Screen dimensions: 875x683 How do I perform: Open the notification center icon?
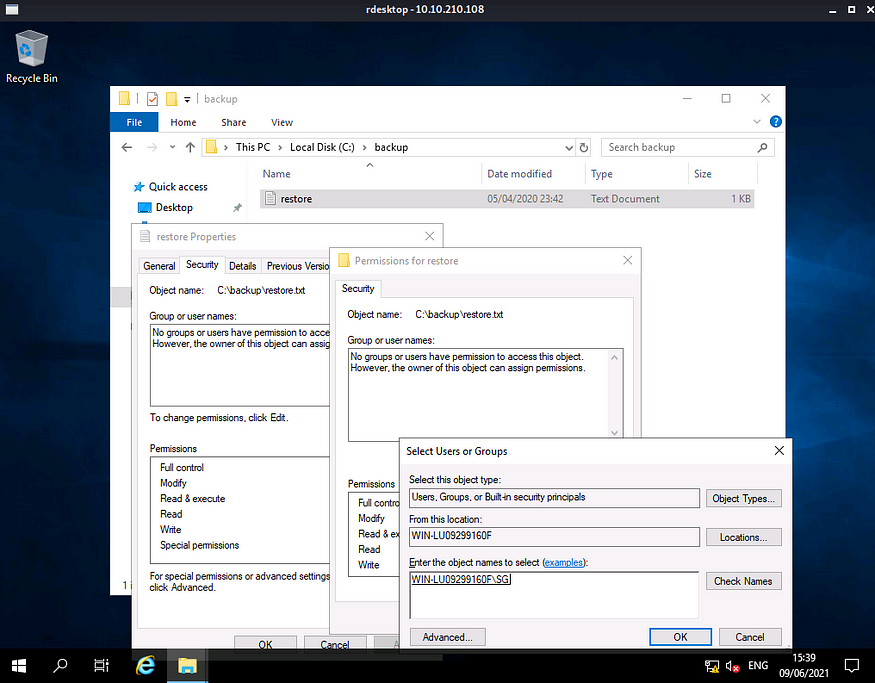click(852, 665)
